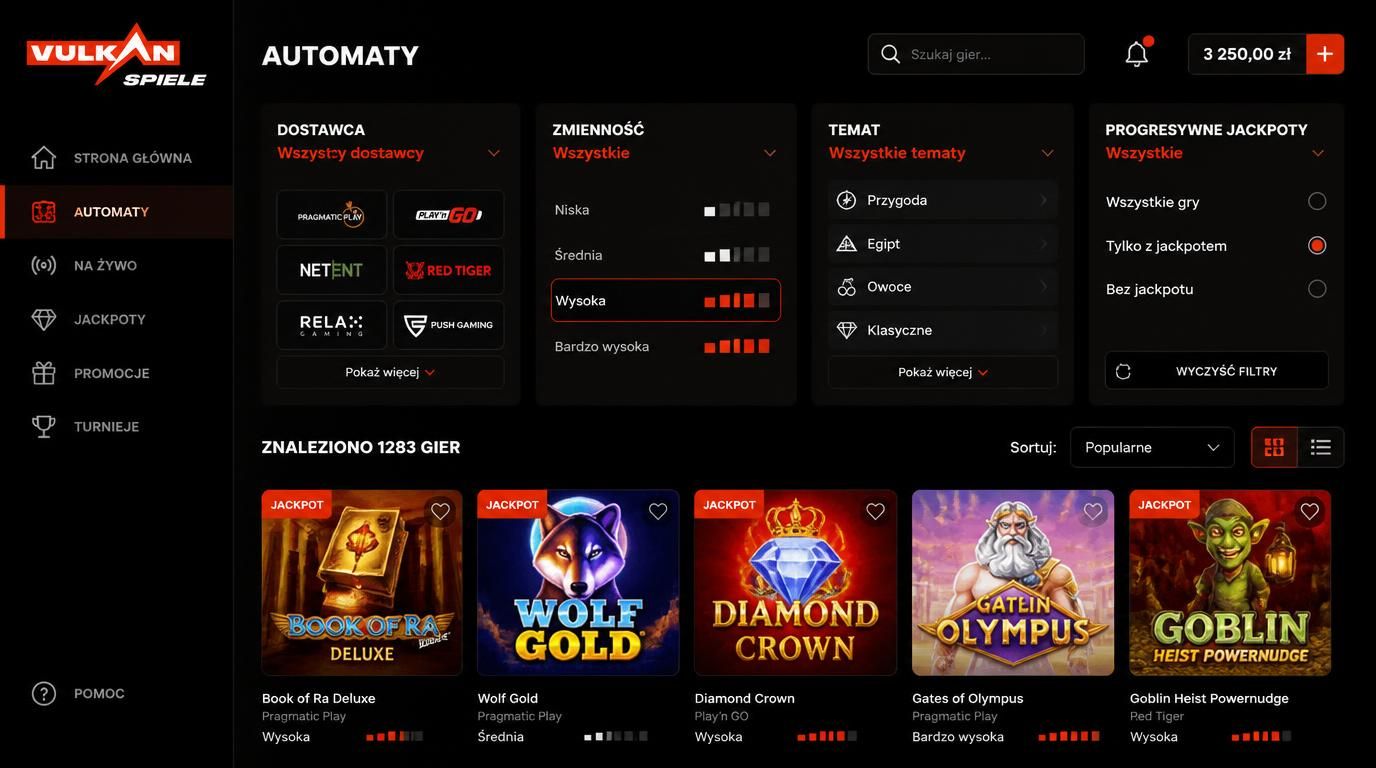The image size is (1376, 768).
Task: Switch to grid view layout
Action: click(1274, 447)
